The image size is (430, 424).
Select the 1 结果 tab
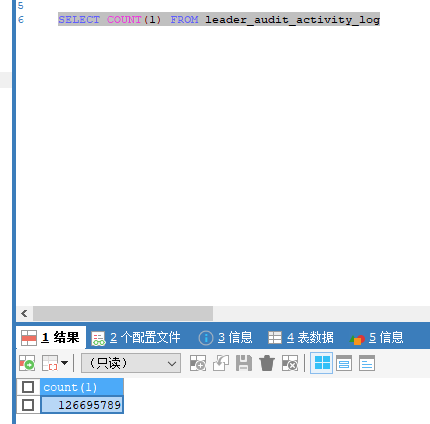51,338
